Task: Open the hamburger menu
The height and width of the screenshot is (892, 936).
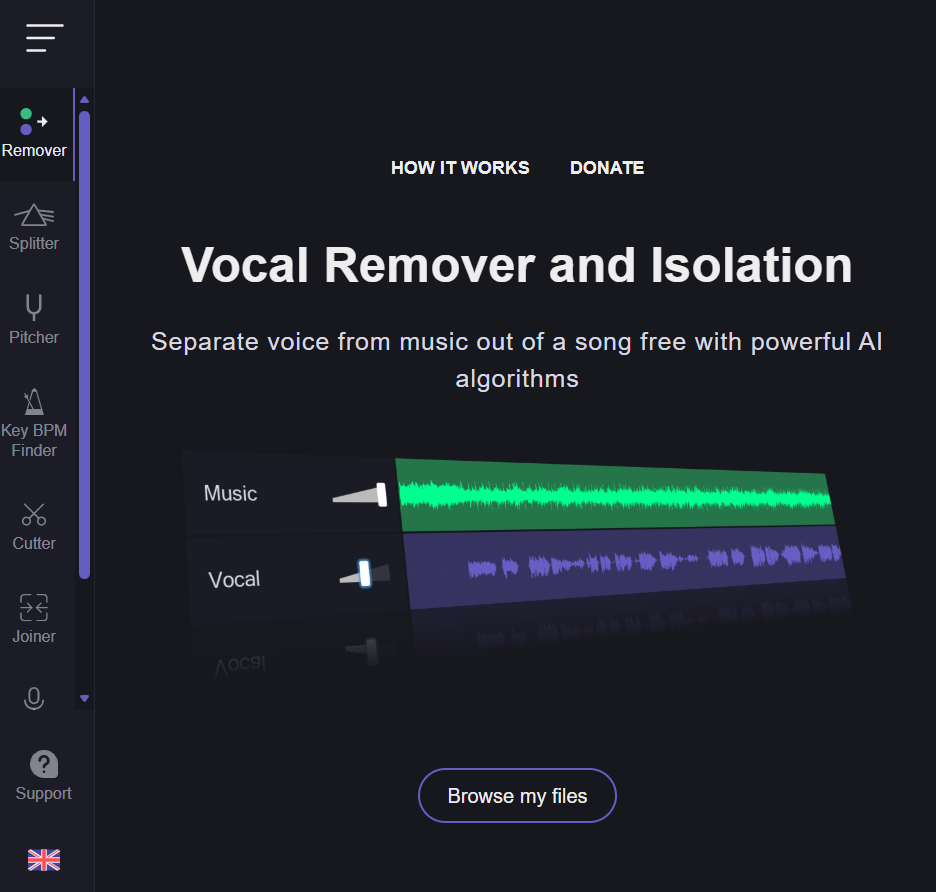Action: pyautogui.click(x=43, y=38)
